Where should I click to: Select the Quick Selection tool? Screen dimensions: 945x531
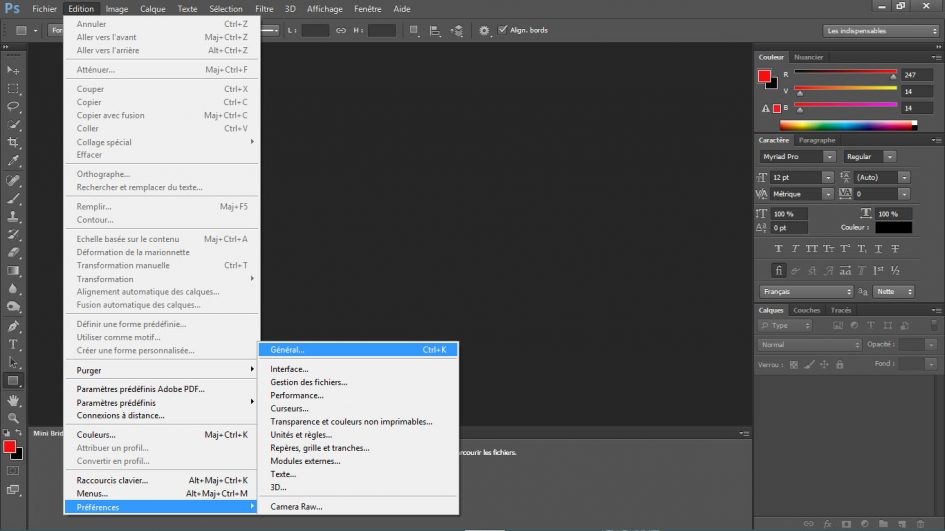click(x=13, y=125)
